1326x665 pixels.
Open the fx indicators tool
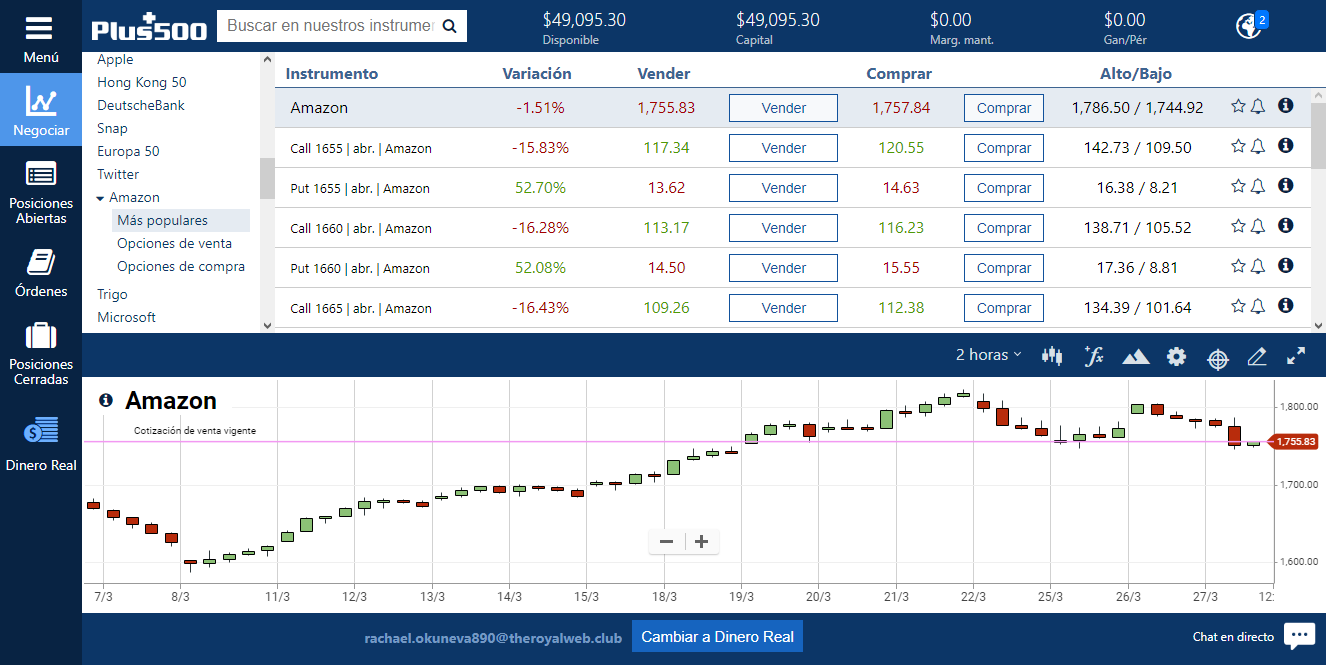pyautogui.click(x=1094, y=355)
